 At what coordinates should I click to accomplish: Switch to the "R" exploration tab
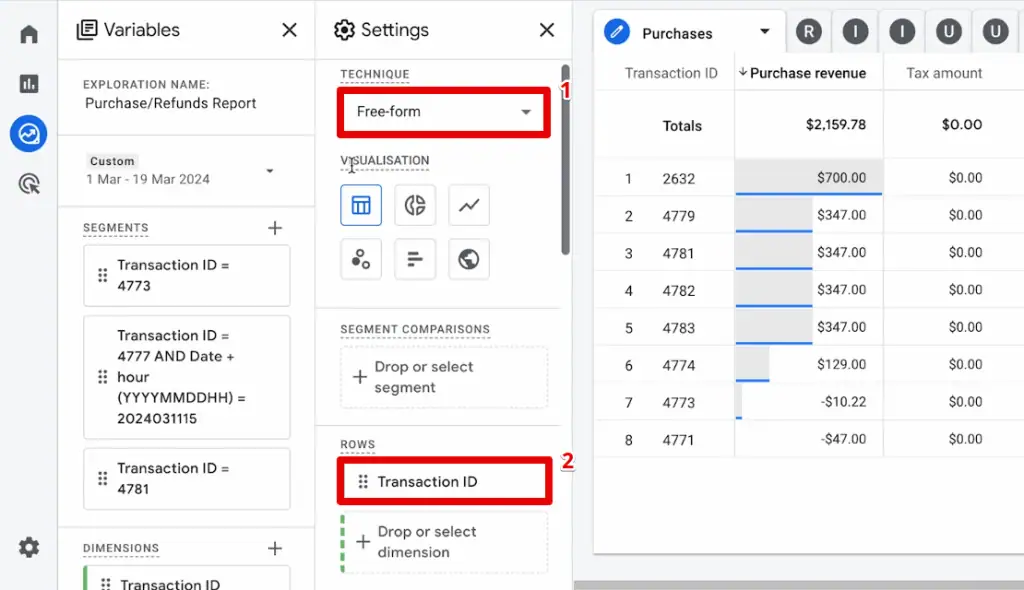(809, 31)
